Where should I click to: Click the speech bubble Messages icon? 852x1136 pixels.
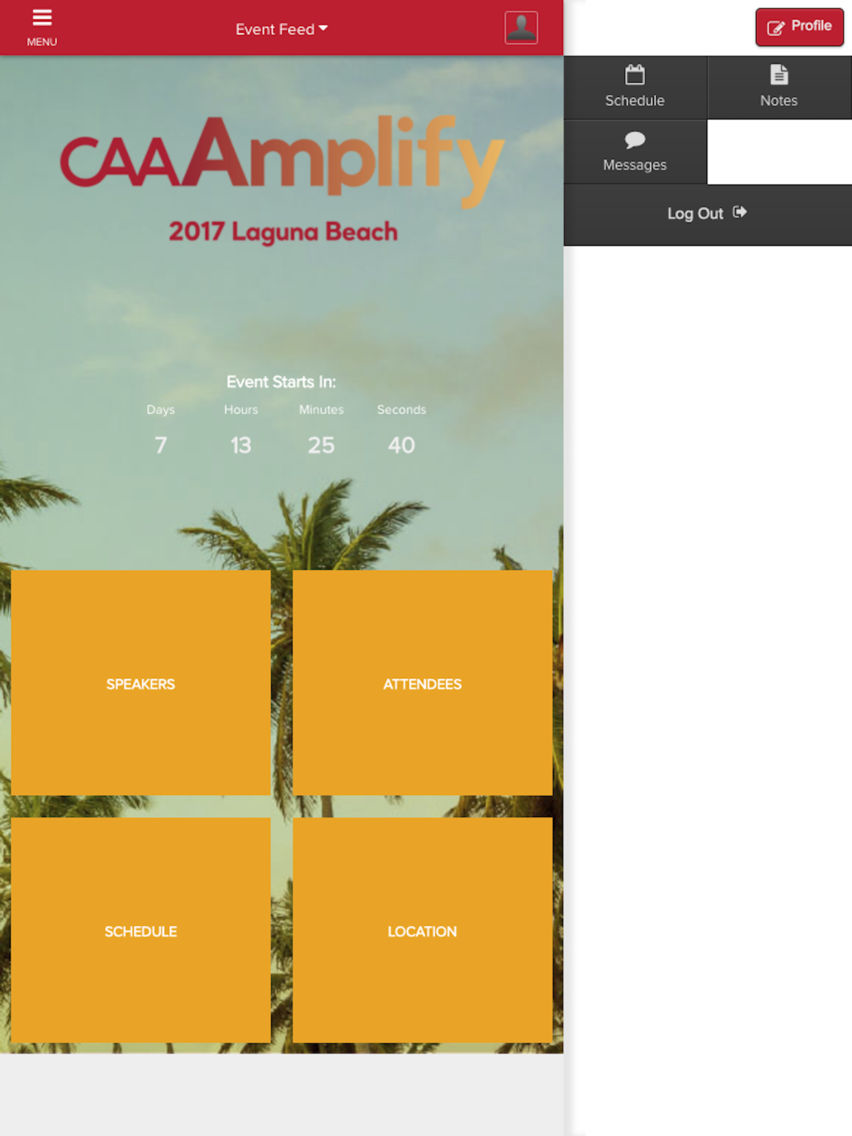point(635,139)
